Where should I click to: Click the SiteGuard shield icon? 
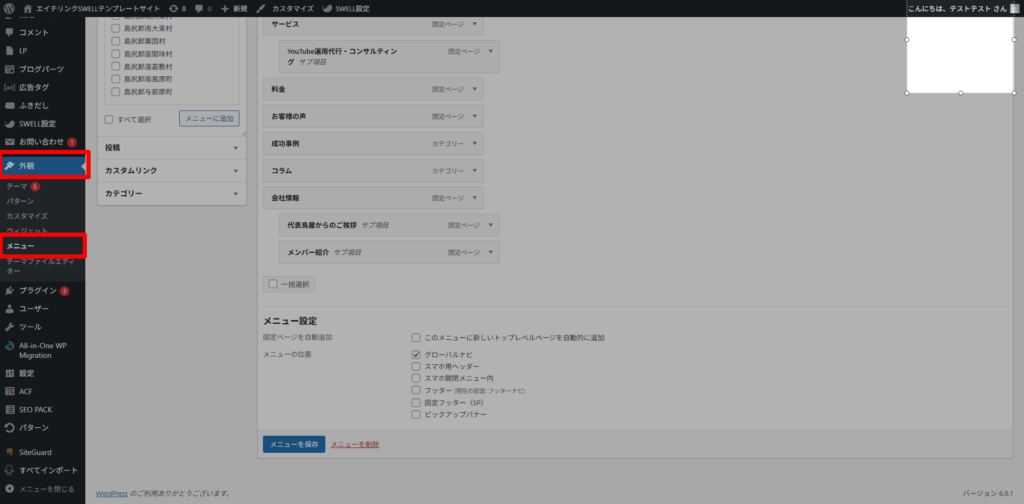[x=9, y=452]
